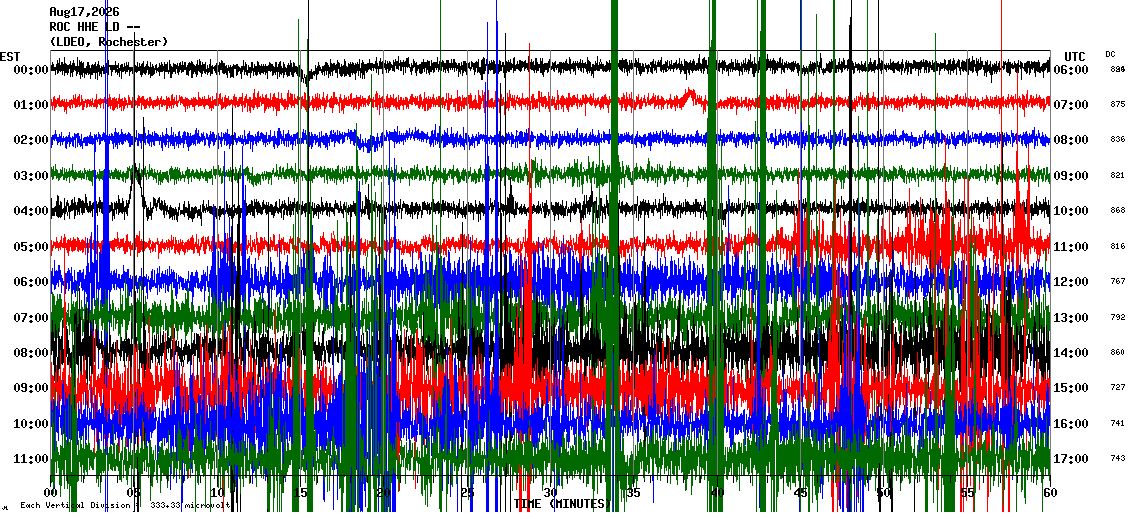1130x519 pixels.
Task: Click the UTC column heading
Action: point(1075,57)
